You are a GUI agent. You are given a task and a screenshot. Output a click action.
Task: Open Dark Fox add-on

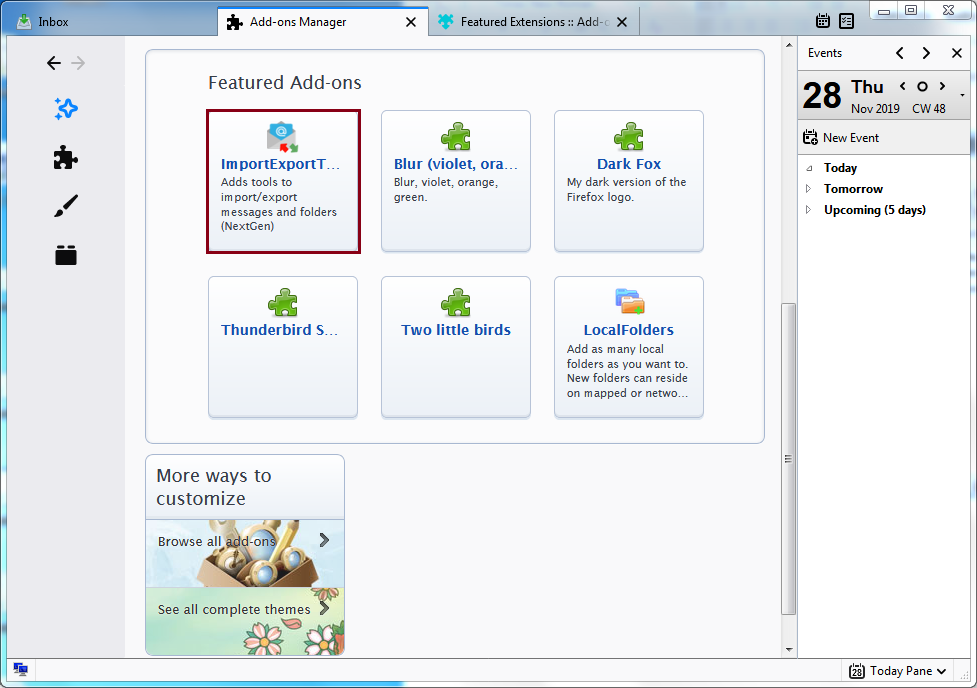click(629, 181)
